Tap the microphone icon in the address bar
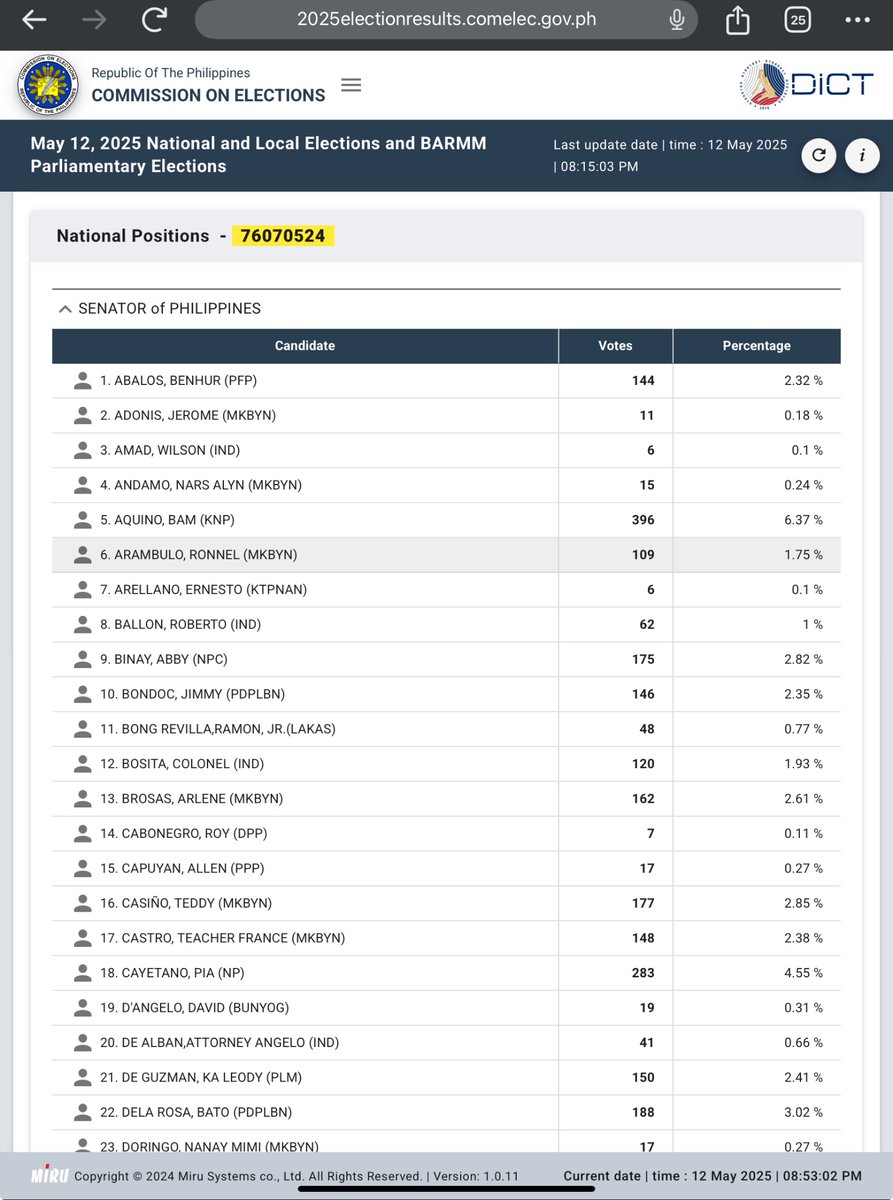 point(677,19)
